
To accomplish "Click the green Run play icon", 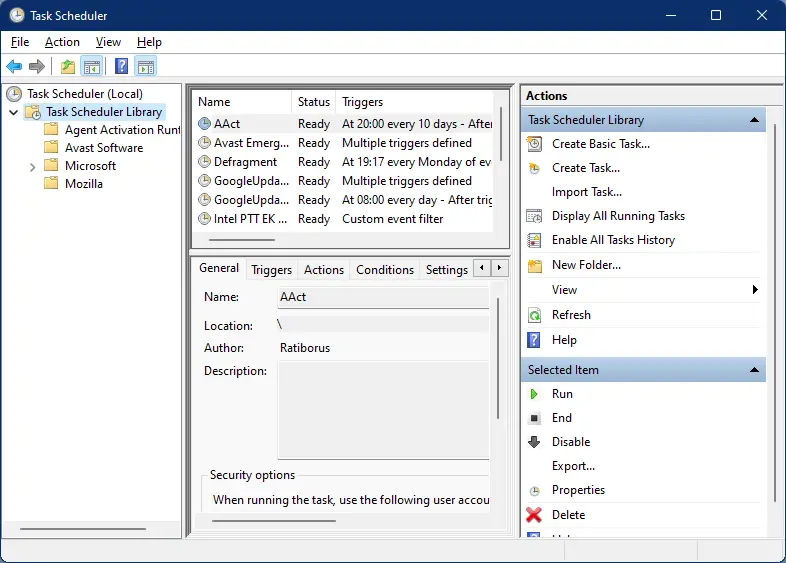I will point(534,394).
